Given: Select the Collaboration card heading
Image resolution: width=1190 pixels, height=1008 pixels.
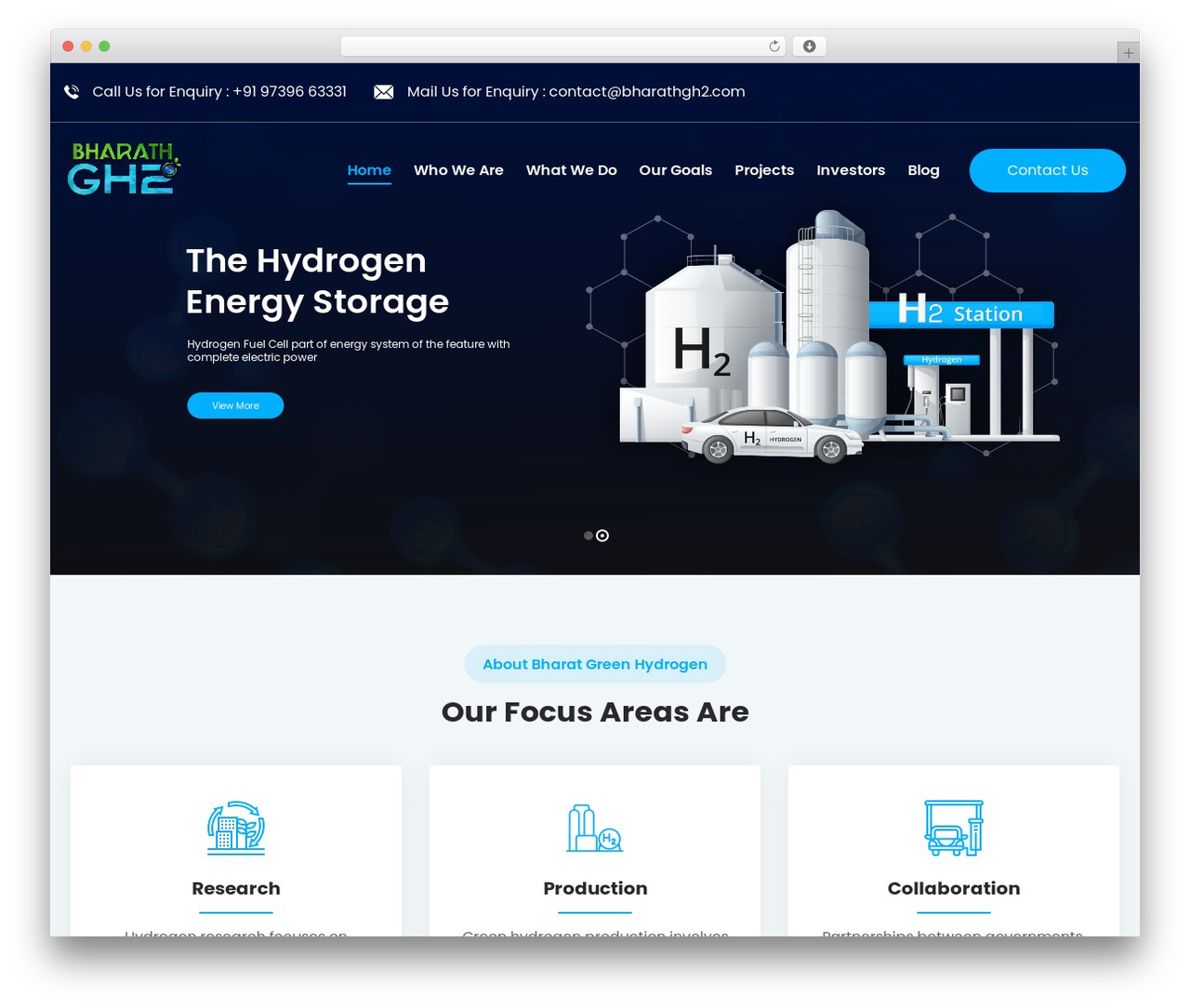Looking at the screenshot, I should click(x=954, y=888).
